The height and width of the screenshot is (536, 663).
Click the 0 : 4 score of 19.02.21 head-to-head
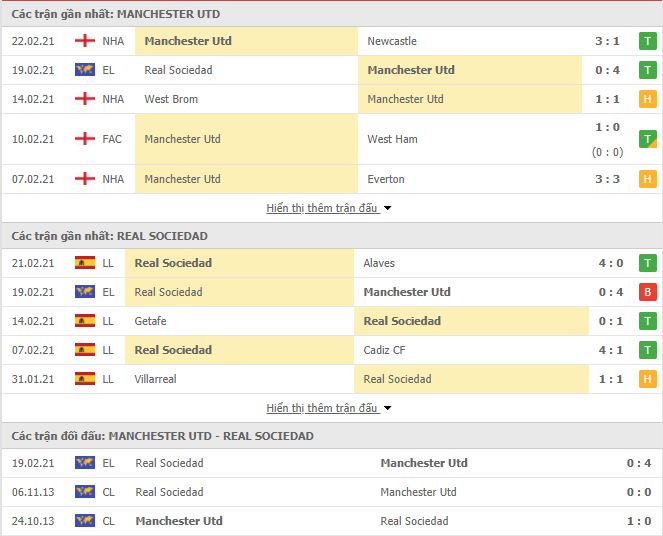638,463
